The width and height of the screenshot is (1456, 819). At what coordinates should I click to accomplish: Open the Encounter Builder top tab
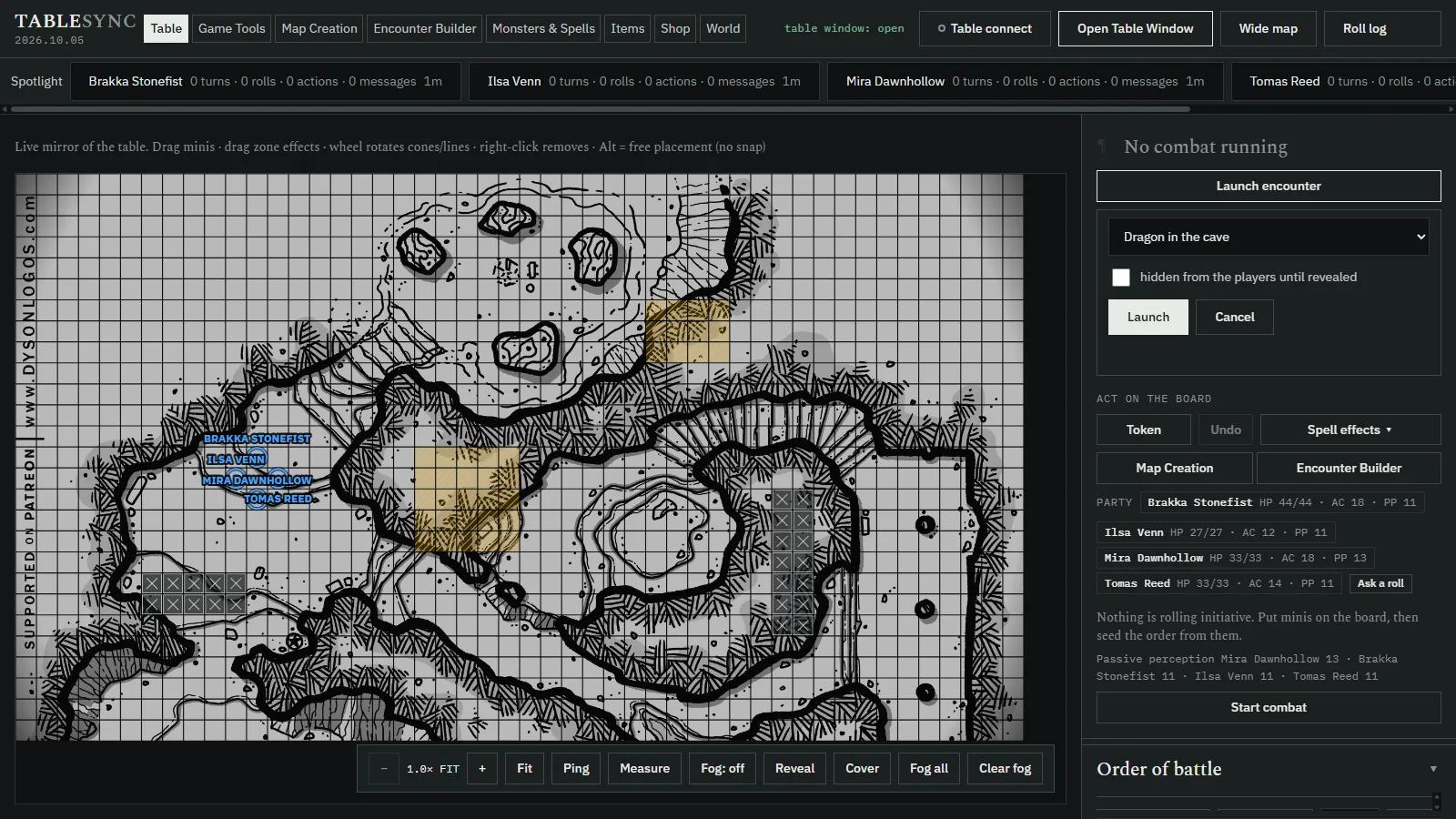coord(425,28)
